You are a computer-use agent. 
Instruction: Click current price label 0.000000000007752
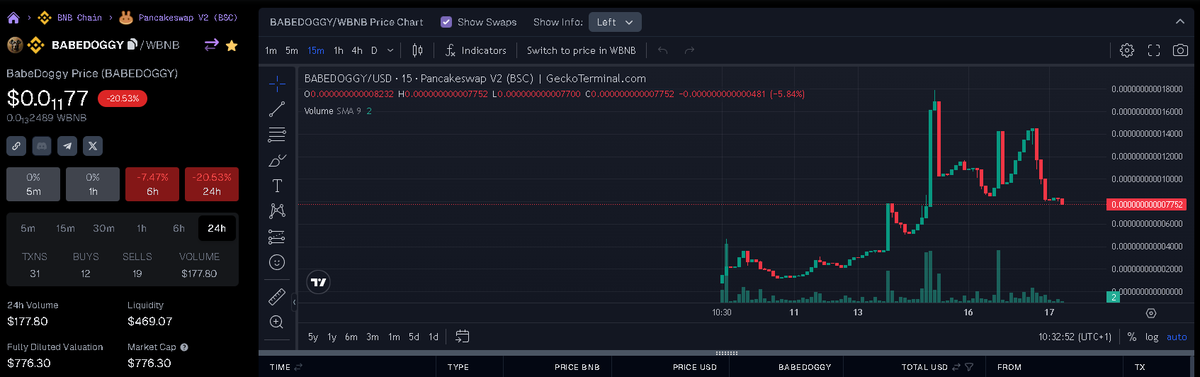(x=1148, y=204)
